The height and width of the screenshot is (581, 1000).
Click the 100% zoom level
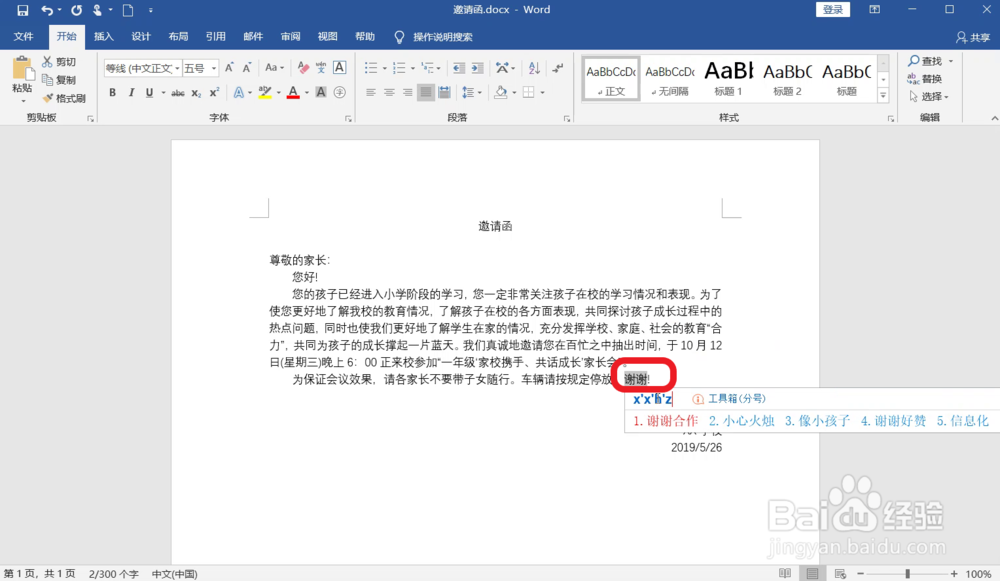[978, 574]
